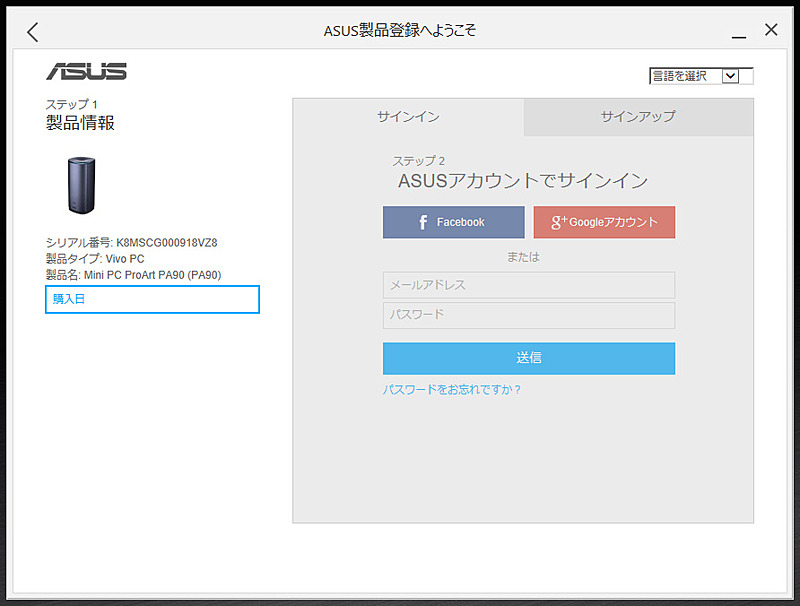Click the パスワード input field
The height and width of the screenshot is (606, 800).
(x=528, y=315)
